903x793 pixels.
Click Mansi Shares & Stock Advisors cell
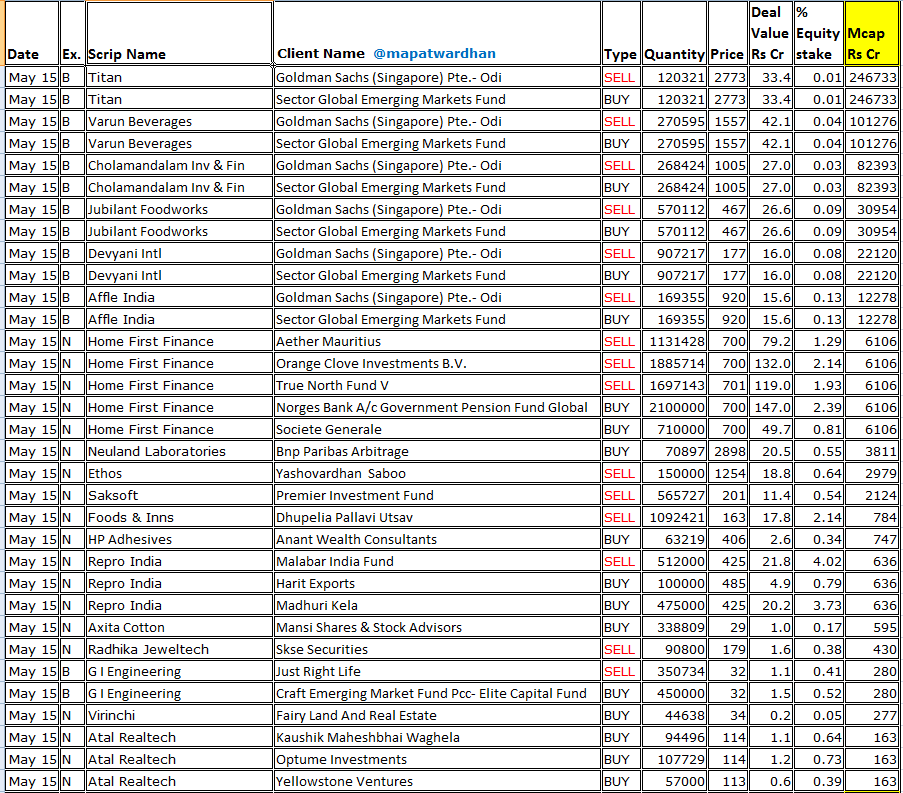point(437,627)
